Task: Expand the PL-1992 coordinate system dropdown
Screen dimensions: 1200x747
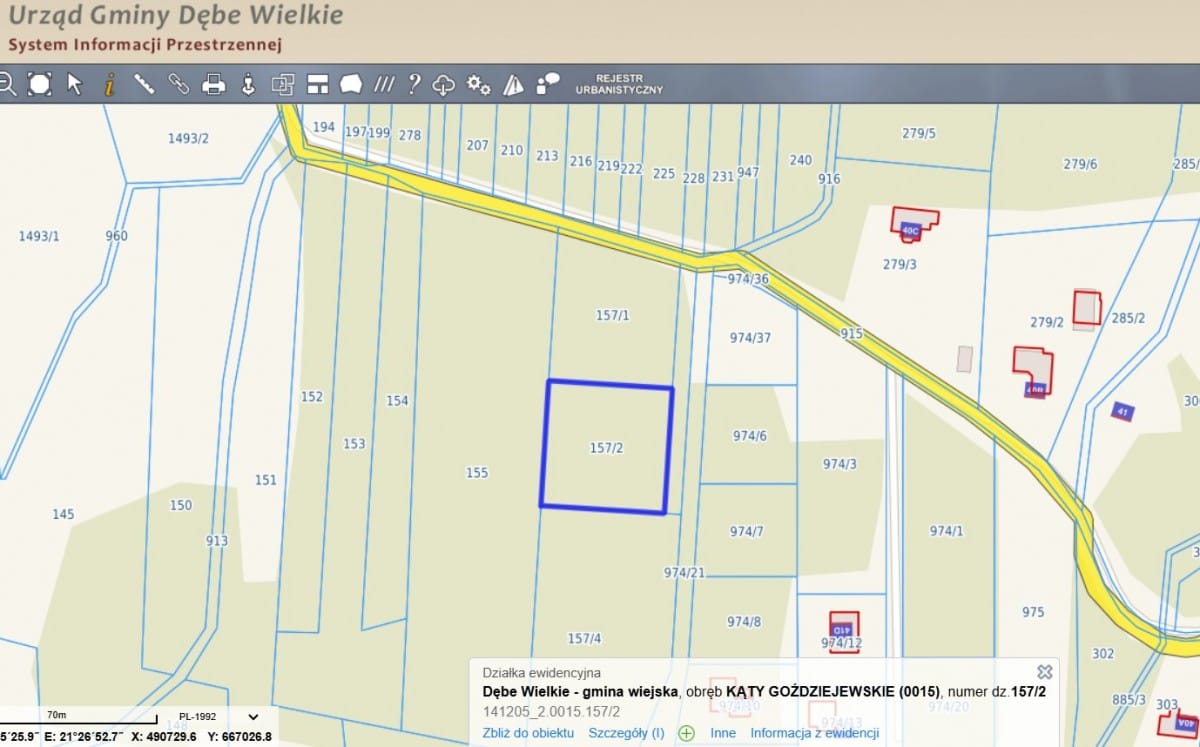Action: tap(253, 717)
